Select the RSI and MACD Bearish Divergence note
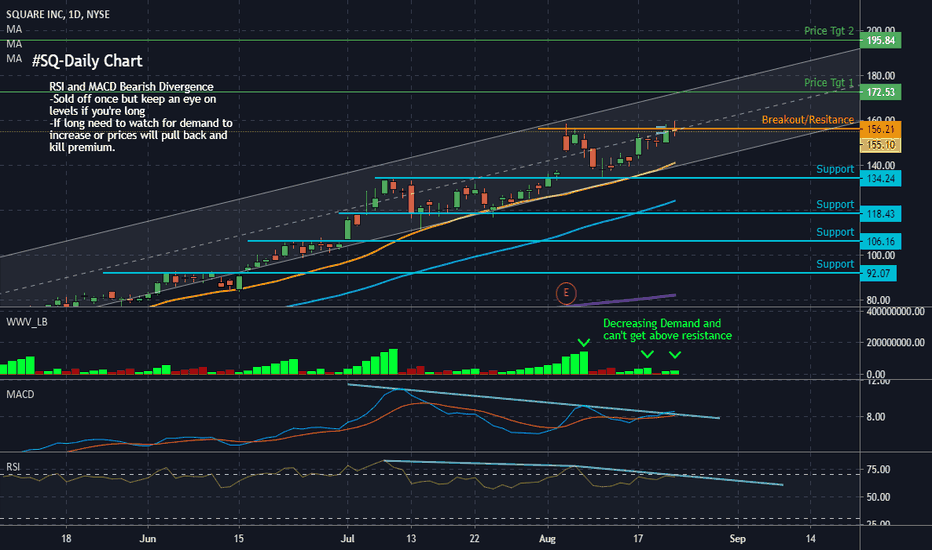Screen dimensions: 932x550 pos(141,117)
